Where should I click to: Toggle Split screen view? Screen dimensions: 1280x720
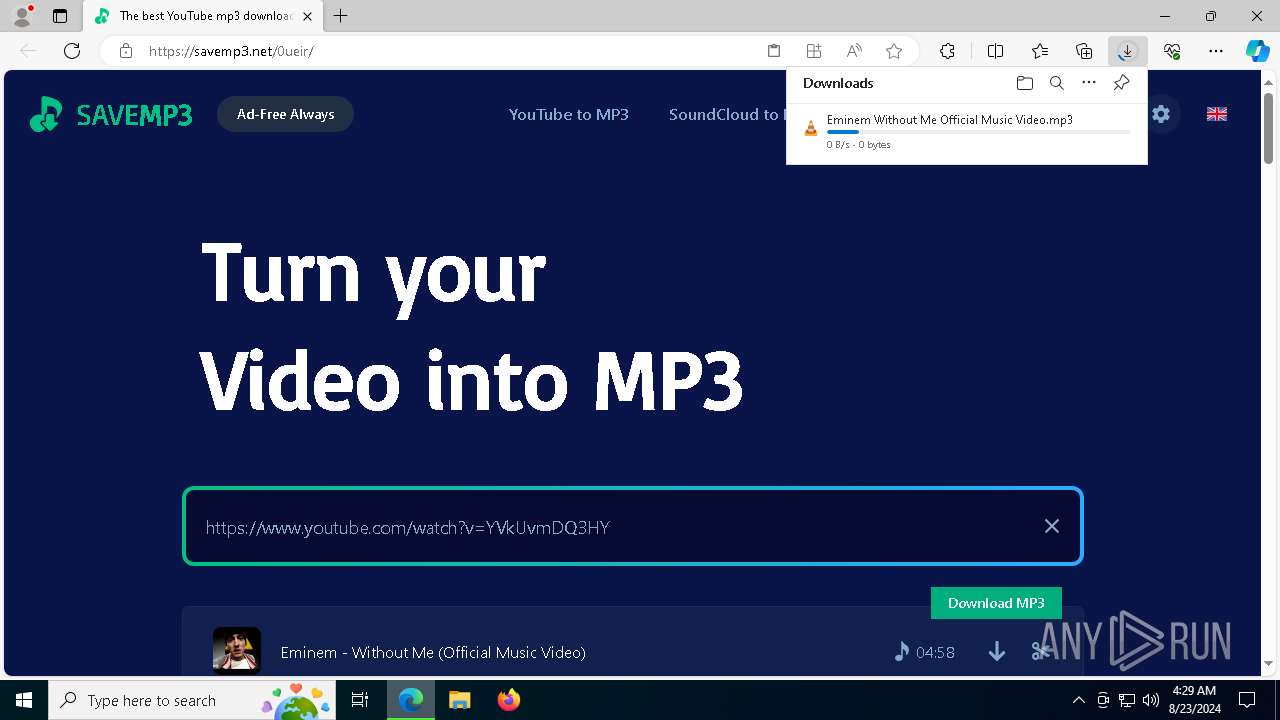[x=995, y=51]
